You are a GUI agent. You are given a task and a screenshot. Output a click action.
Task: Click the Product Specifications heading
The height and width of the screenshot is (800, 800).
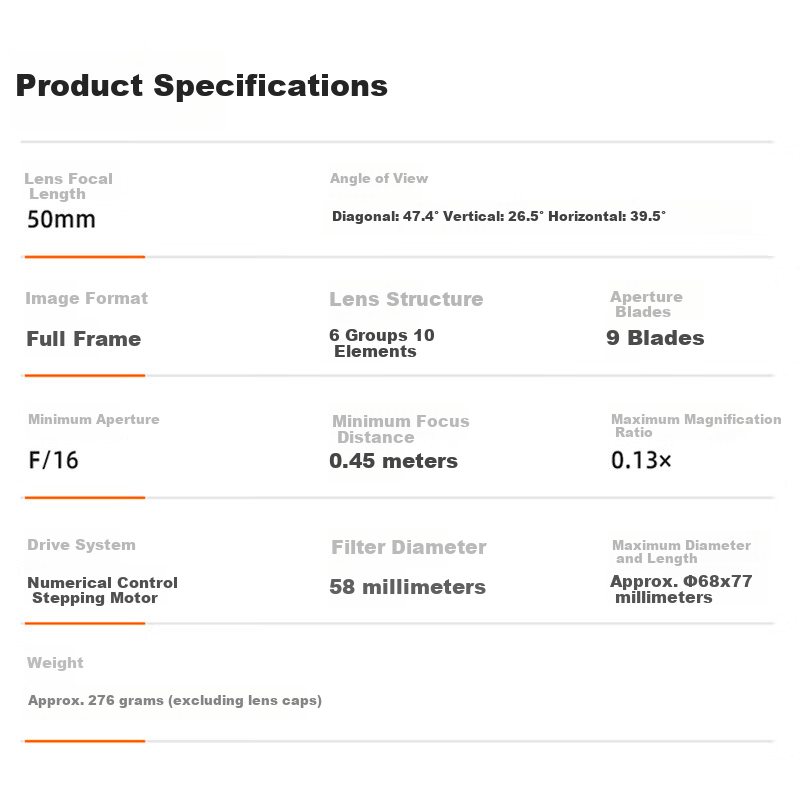point(201,85)
